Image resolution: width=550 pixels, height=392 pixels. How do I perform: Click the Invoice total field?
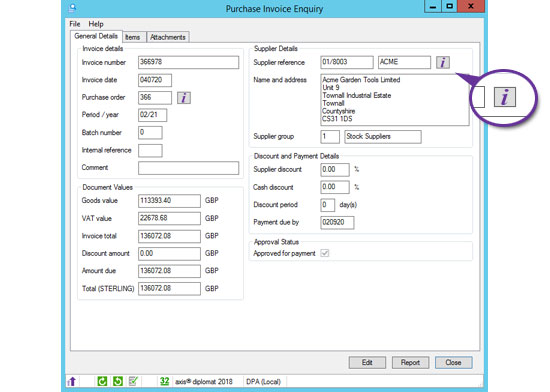(169, 236)
